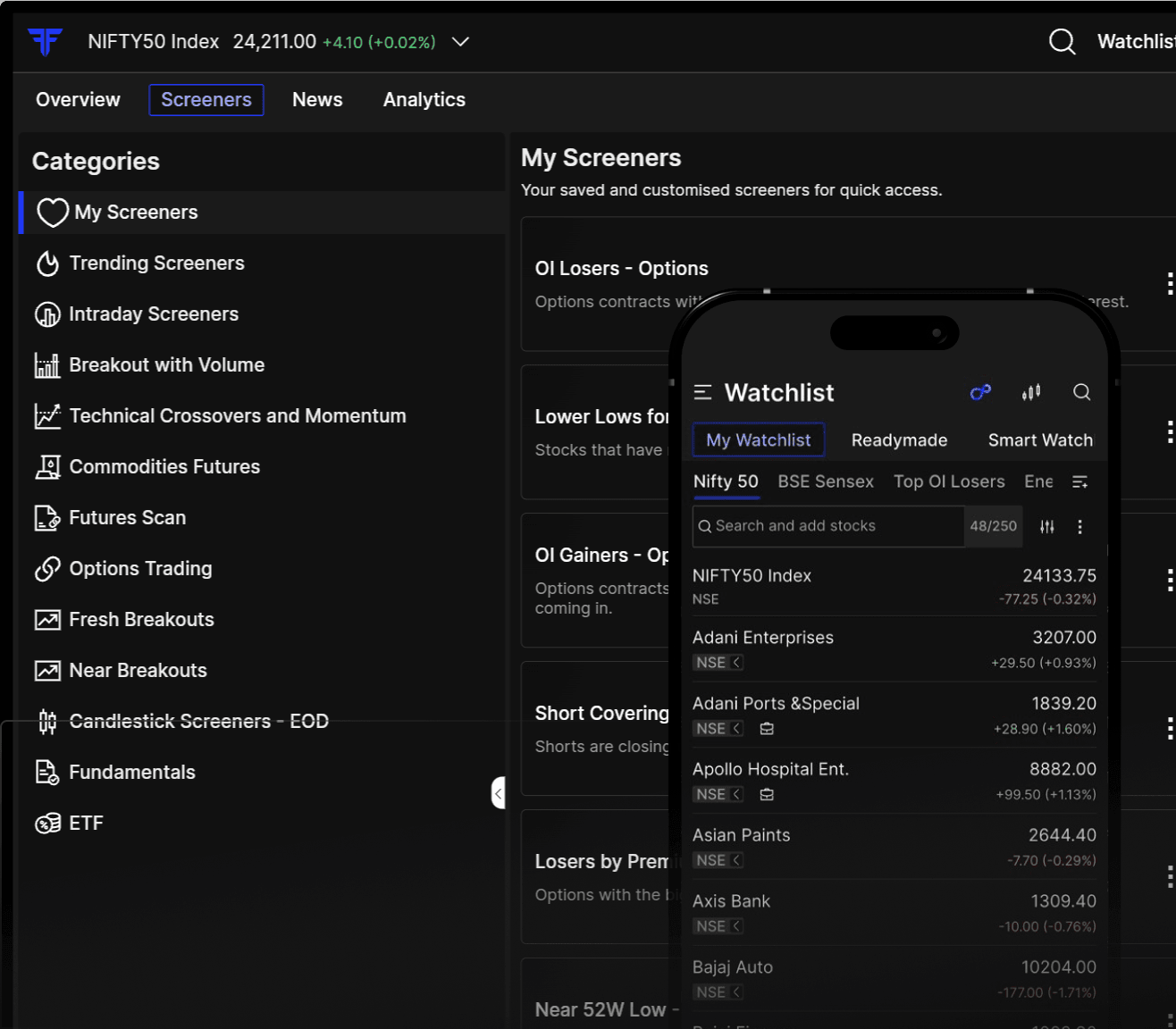Open the kebab menu on OI Losers - Options card

[1170, 284]
